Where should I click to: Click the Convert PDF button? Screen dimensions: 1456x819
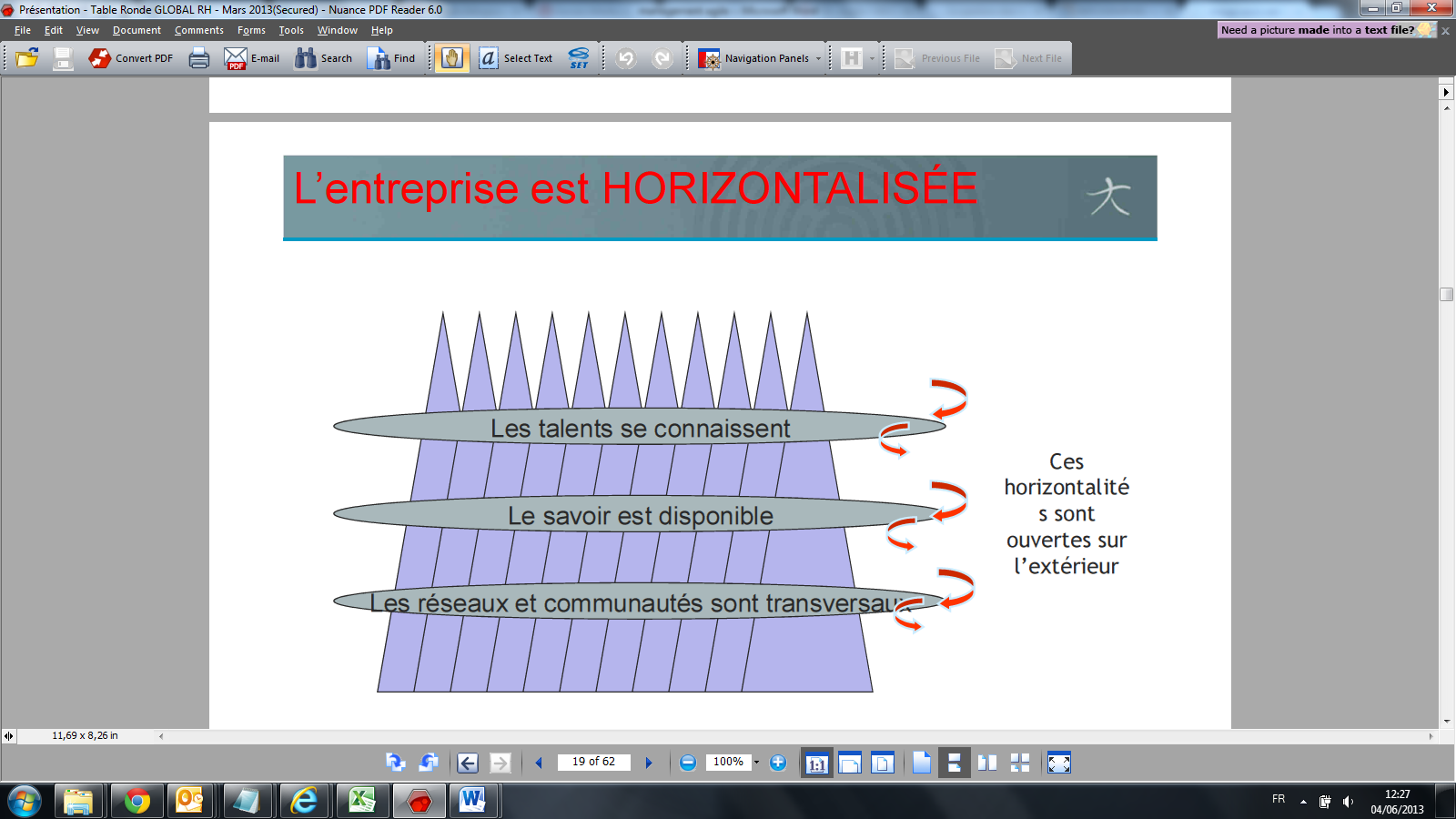click(131, 58)
